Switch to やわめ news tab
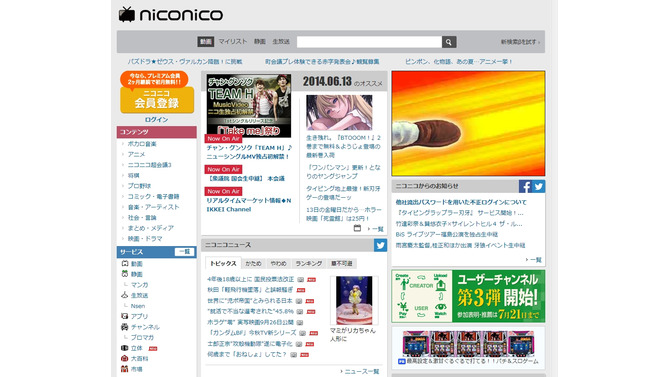The height and width of the screenshot is (377, 670). tap(279, 264)
